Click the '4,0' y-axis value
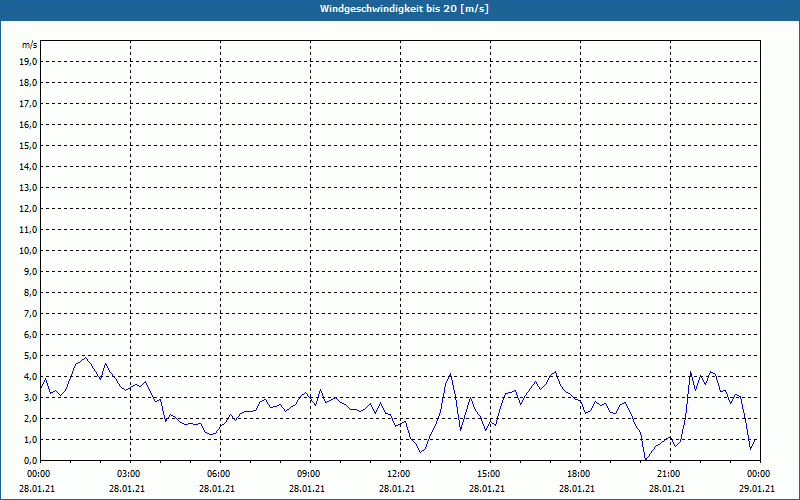 coord(30,376)
